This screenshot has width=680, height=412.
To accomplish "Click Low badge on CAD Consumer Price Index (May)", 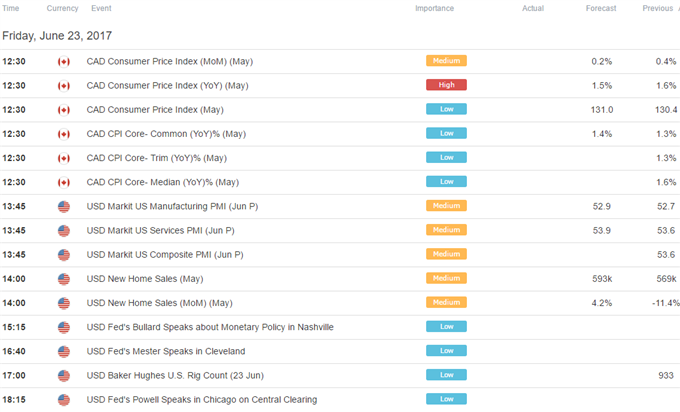I will (x=446, y=109).
